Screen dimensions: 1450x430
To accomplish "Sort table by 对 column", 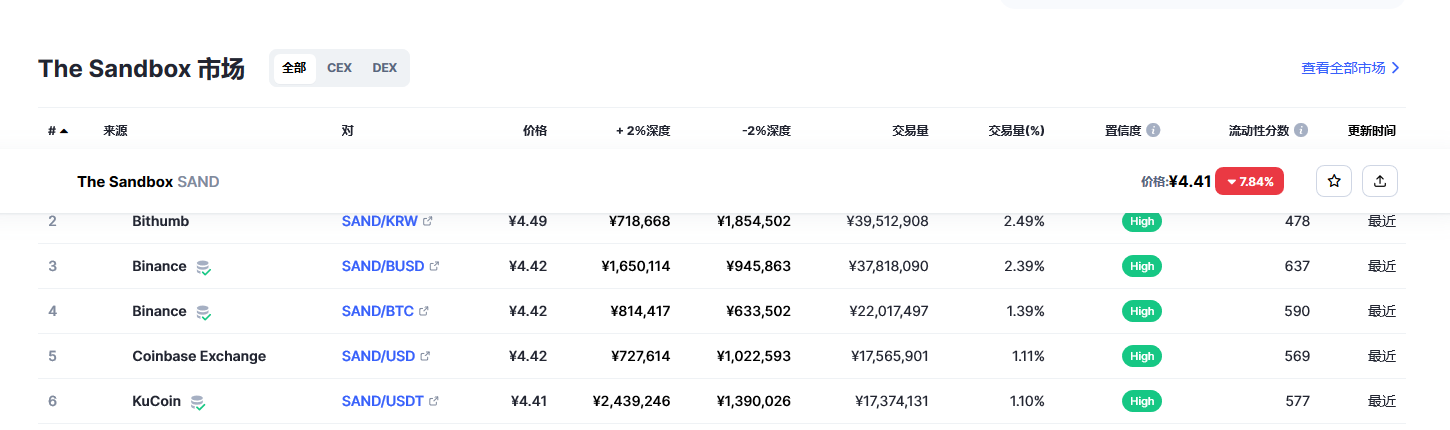I will (x=347, y=130).
